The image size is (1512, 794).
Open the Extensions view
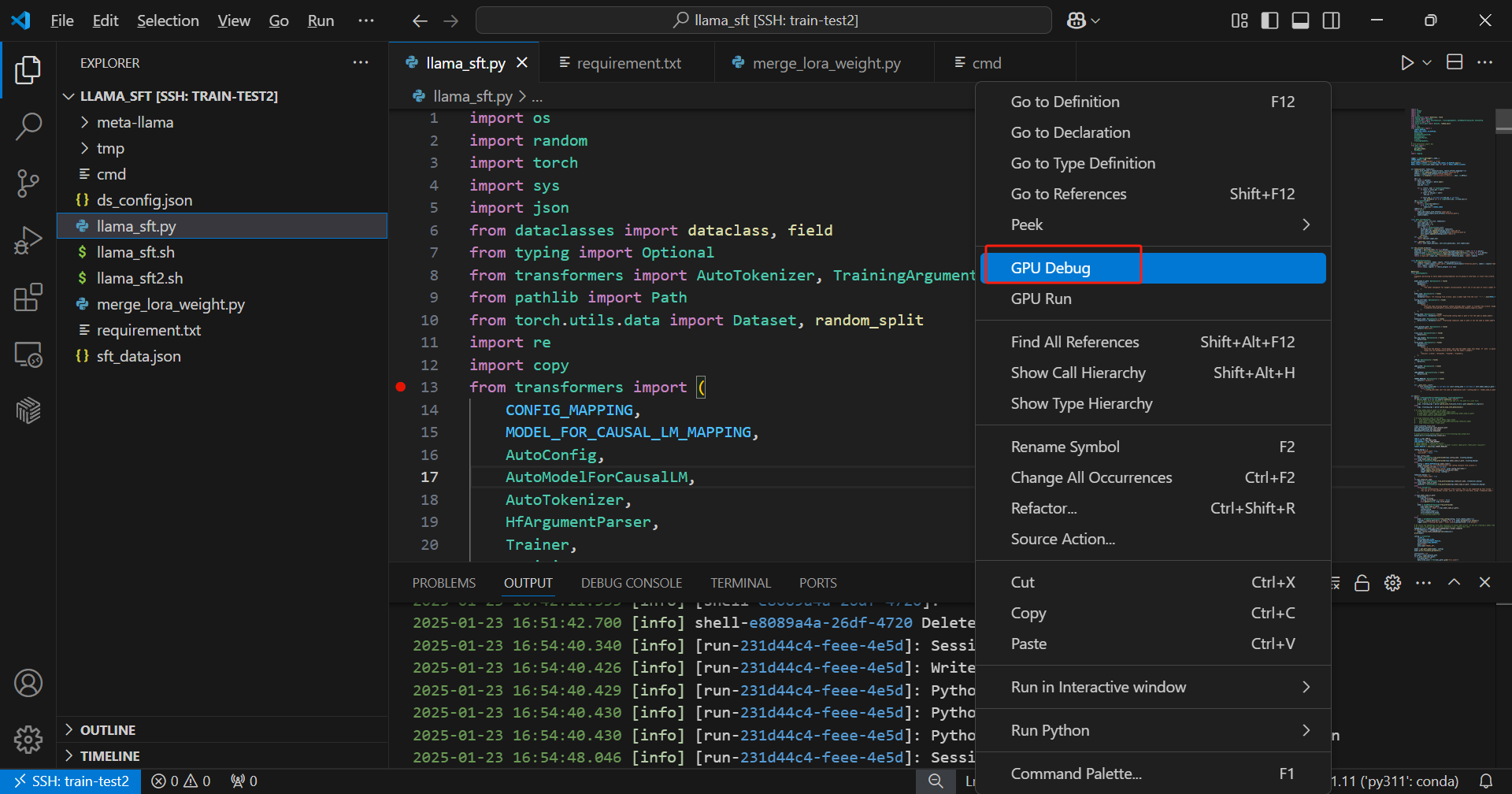tap(28, 298)
